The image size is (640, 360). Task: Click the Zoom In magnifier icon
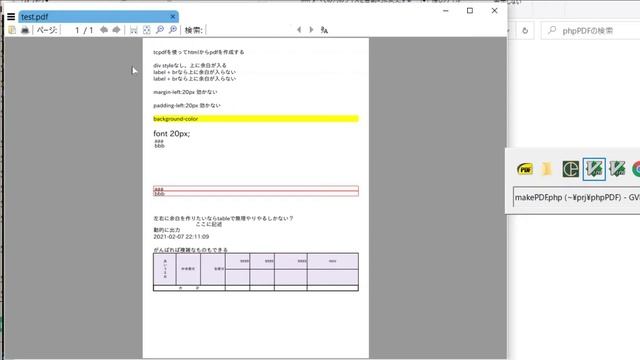[x=173, y=30]
